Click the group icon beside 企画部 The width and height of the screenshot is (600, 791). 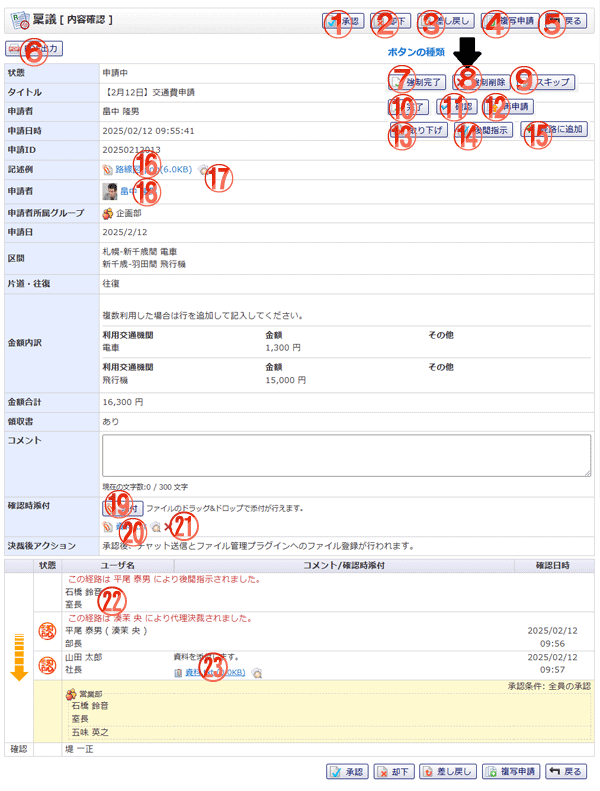tap(107, 213)
